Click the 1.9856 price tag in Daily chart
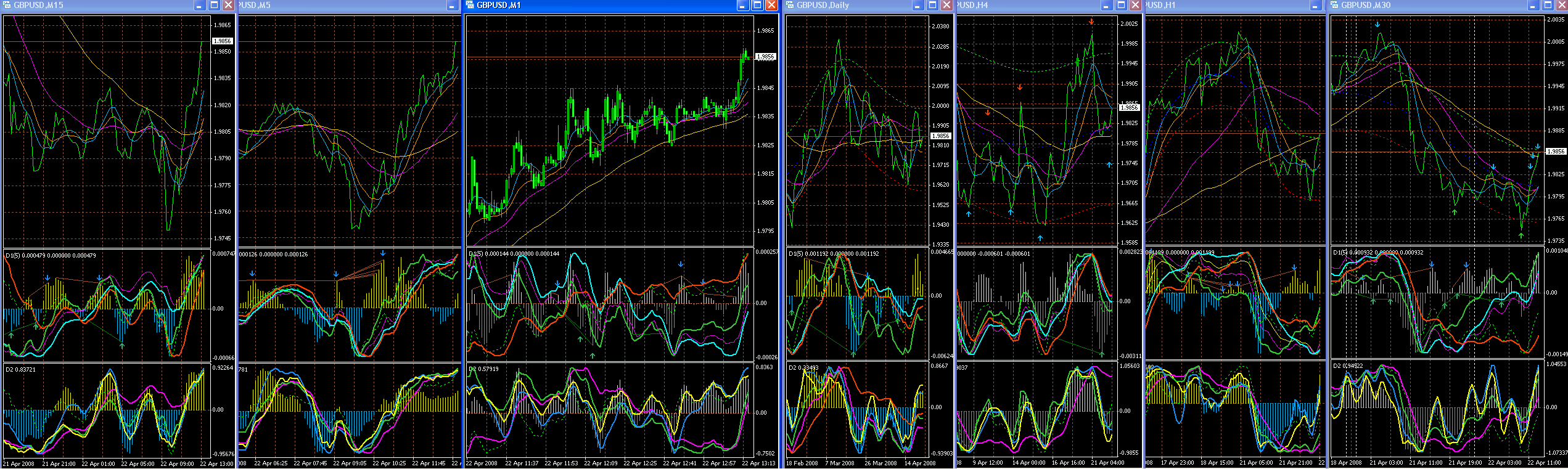The height and width of the screenshot is (469, 1568). click(x=940, y=136)
